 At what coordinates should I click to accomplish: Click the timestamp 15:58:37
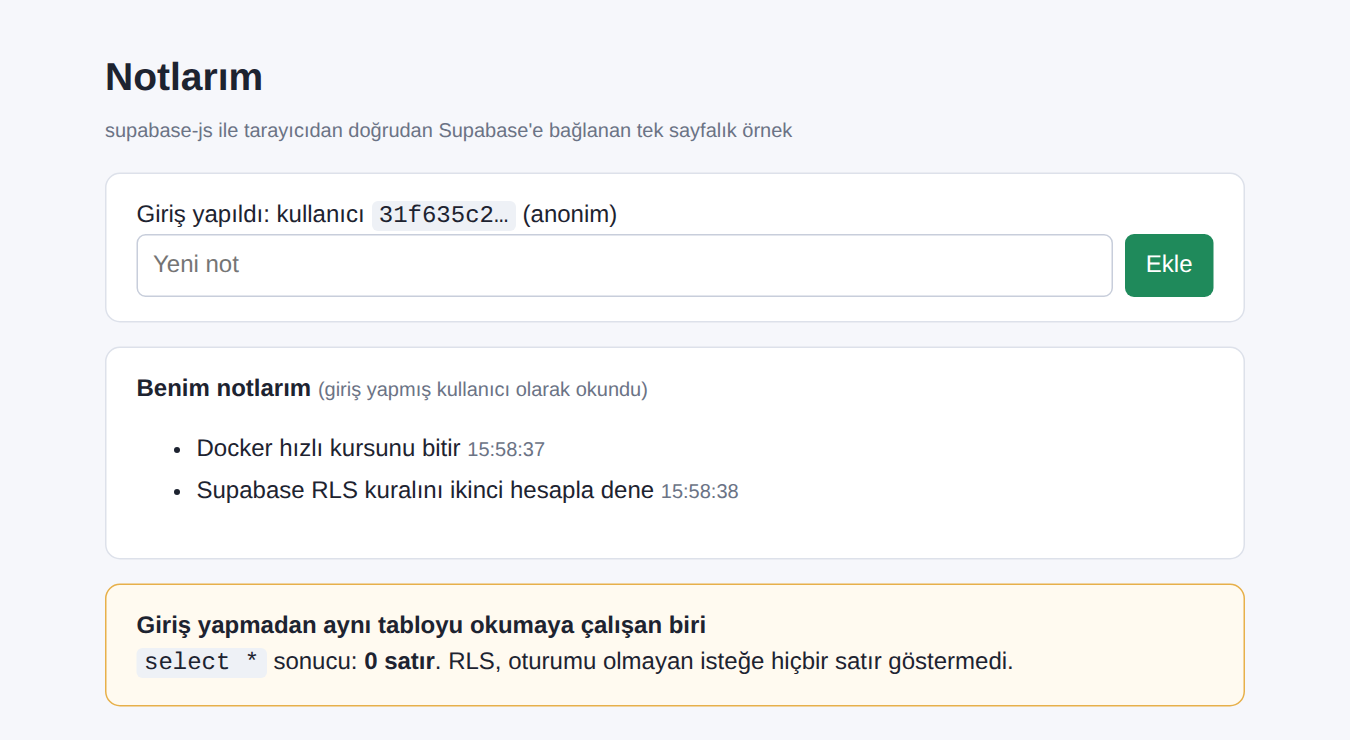point(506,449)
